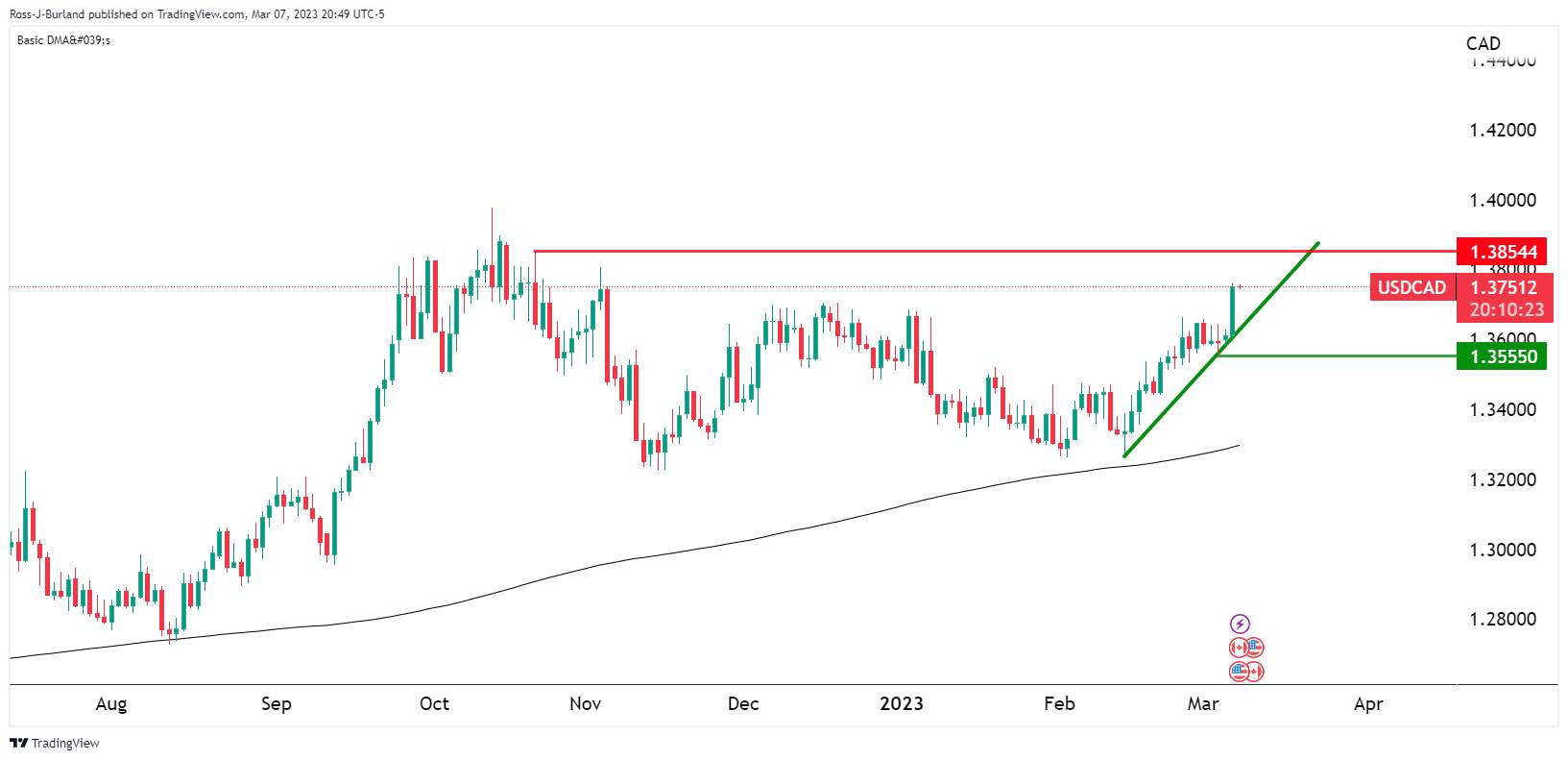Screen dimensions: 1568x760
Task: Click the USDCAD symbol tag
Action: click(1411, 287)
